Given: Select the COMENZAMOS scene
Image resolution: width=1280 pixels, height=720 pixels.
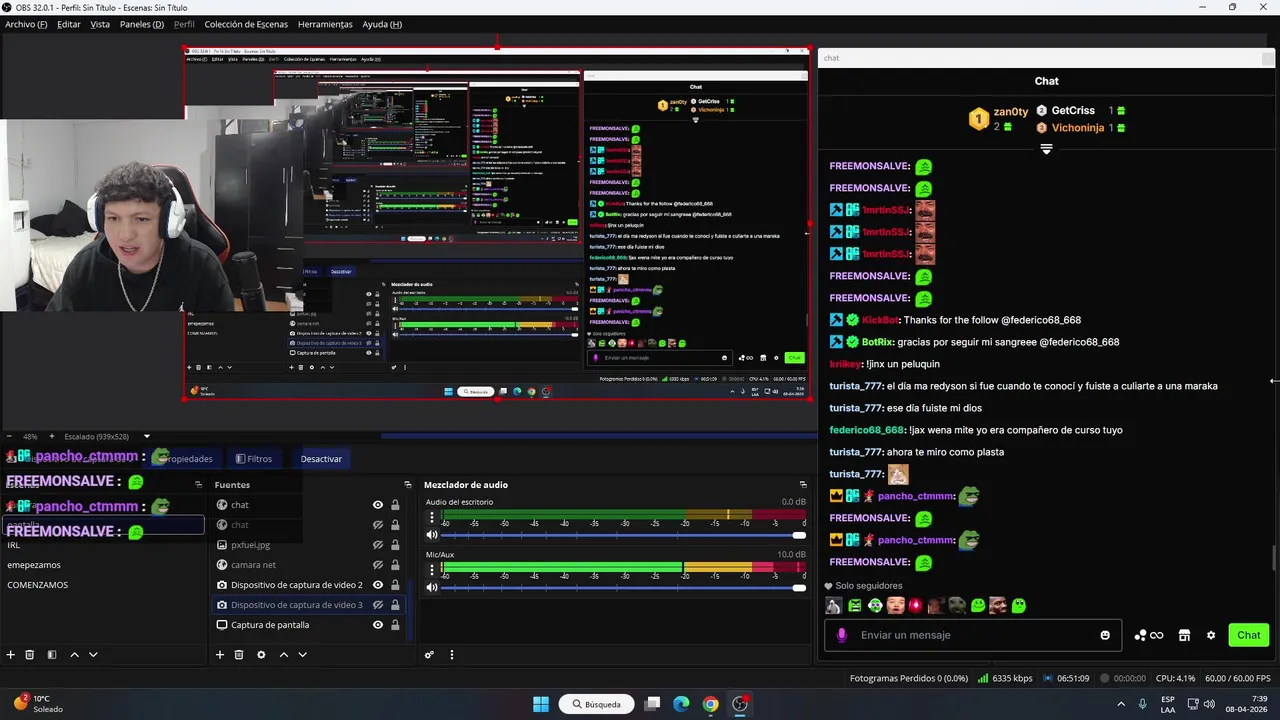Looking at the screenshot, I should click(103, 585).
